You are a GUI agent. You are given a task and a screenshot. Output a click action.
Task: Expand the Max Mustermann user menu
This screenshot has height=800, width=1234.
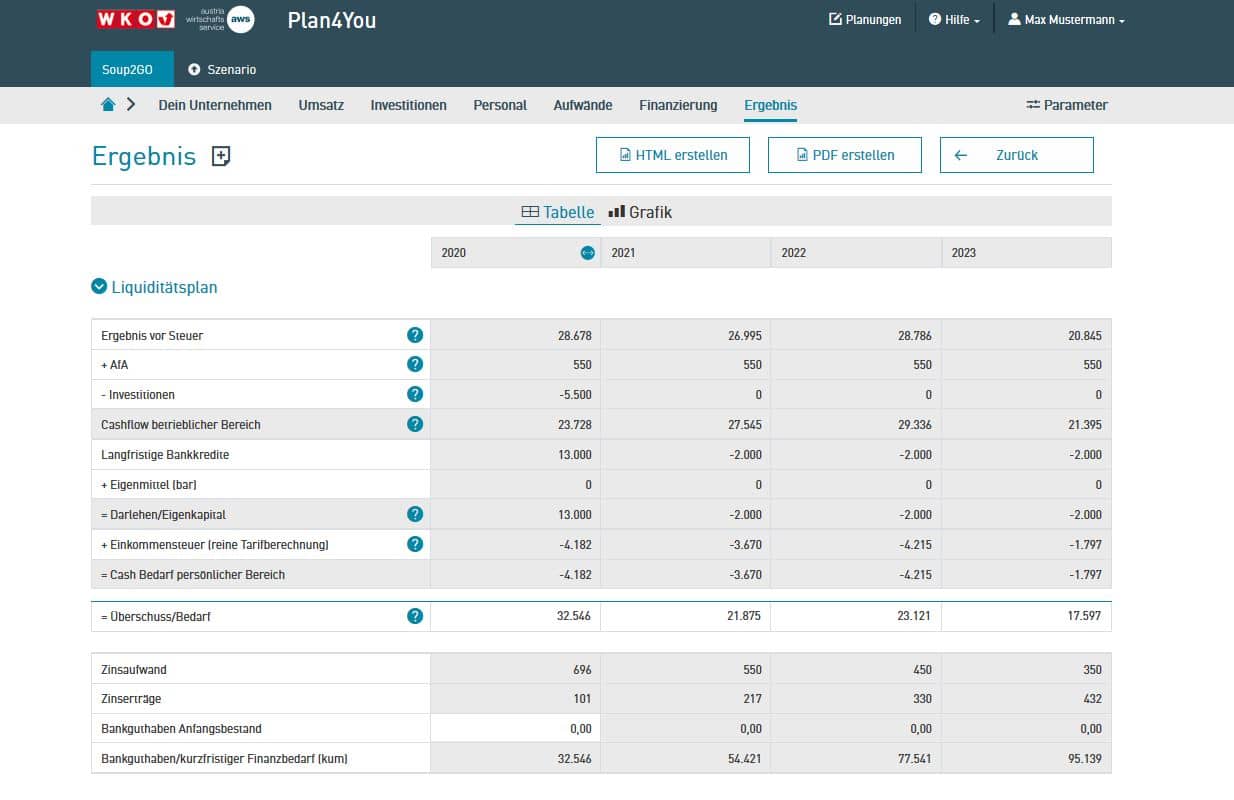1066,20
